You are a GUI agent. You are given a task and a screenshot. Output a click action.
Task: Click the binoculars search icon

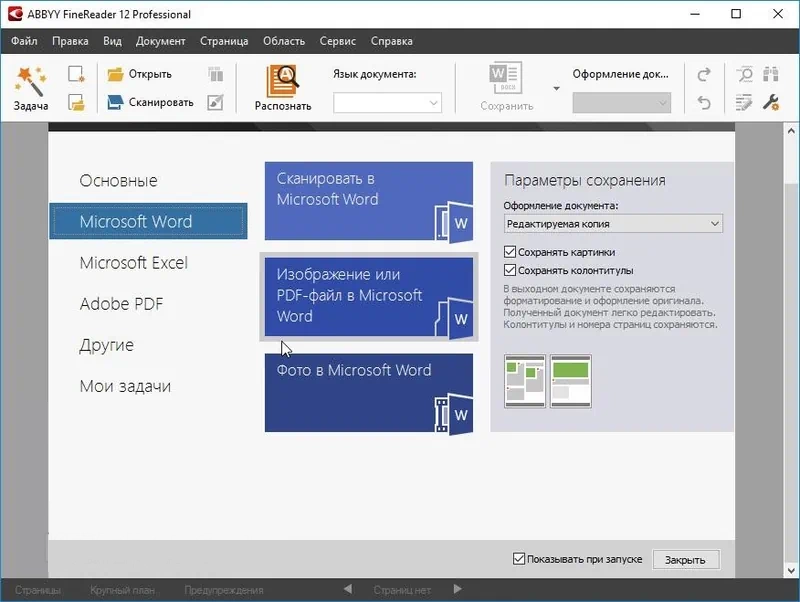coord(771,74)
